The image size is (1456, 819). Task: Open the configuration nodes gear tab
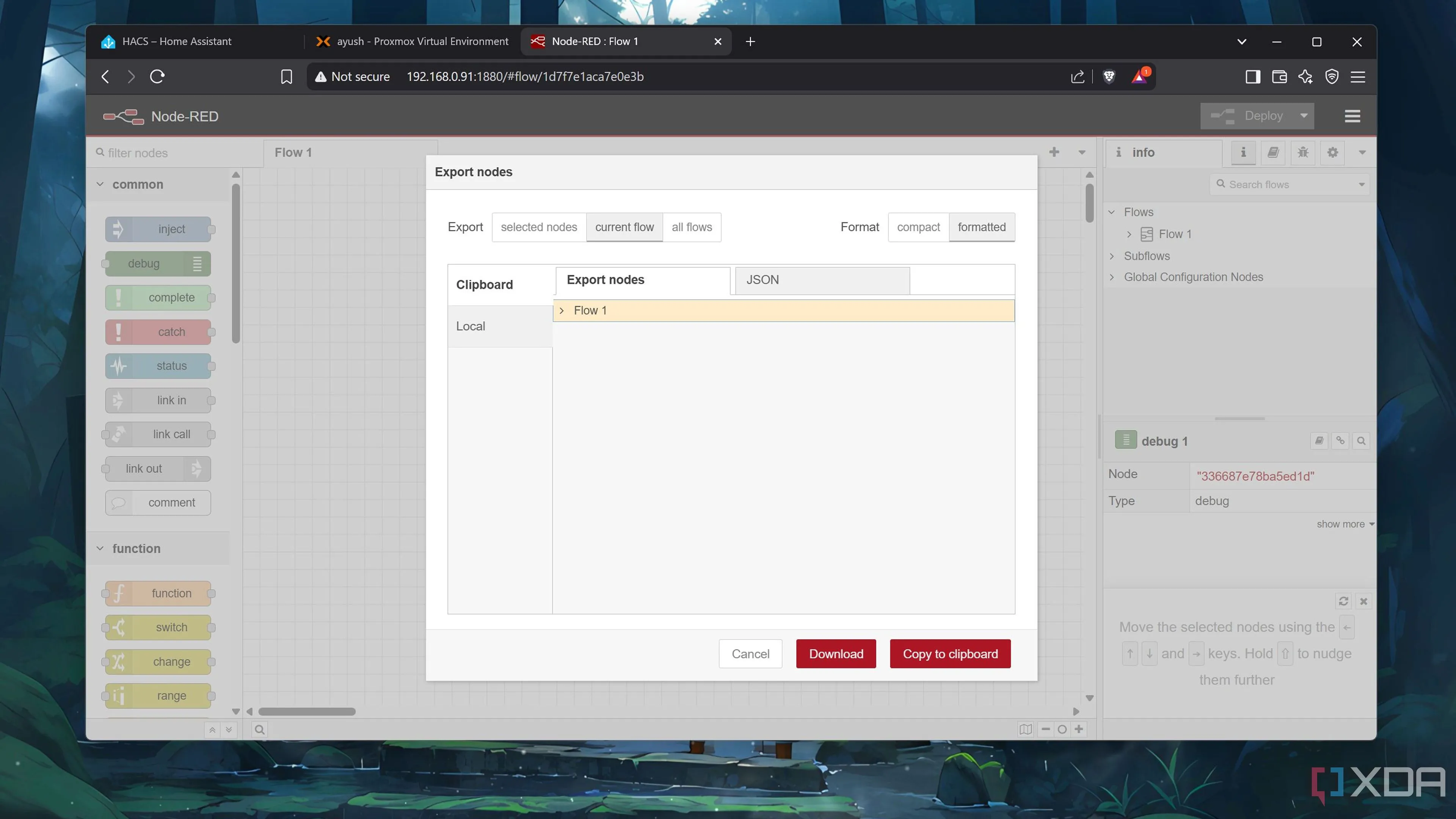pyautogui.click(x=1332, y=152)
